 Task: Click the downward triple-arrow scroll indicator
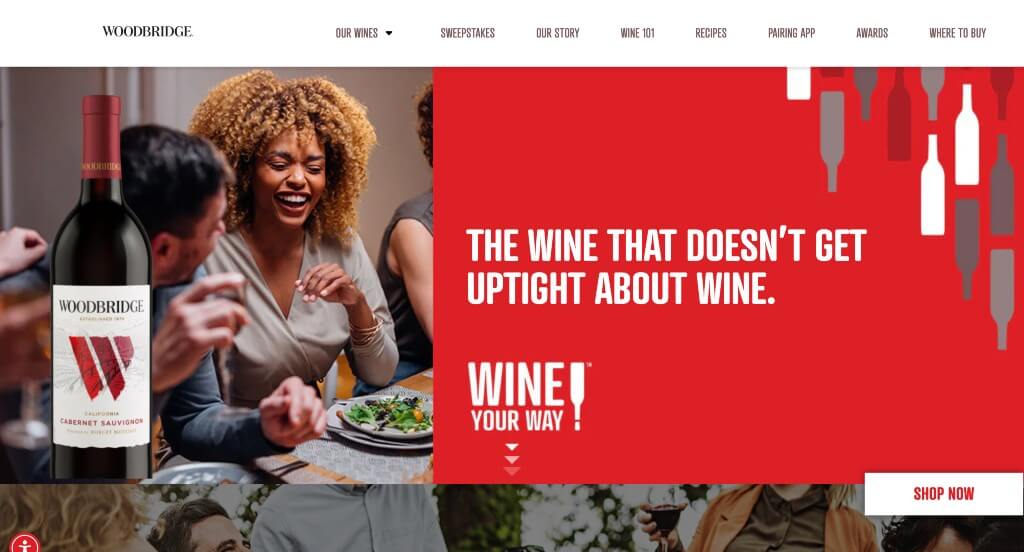click(x=512, y=459)
